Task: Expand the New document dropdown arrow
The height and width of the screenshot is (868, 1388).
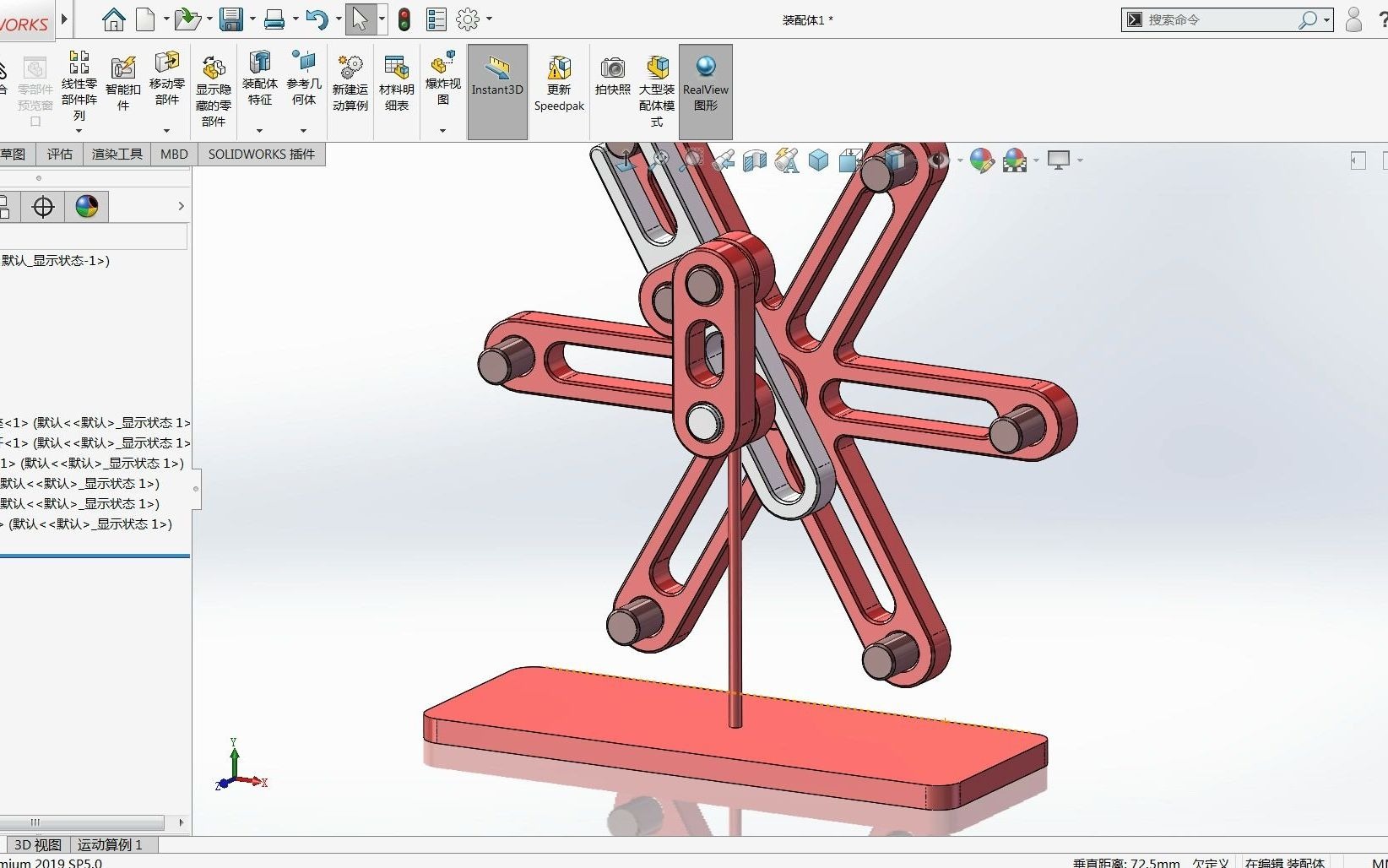Action: pyautogui.click(x=166, y=19)
